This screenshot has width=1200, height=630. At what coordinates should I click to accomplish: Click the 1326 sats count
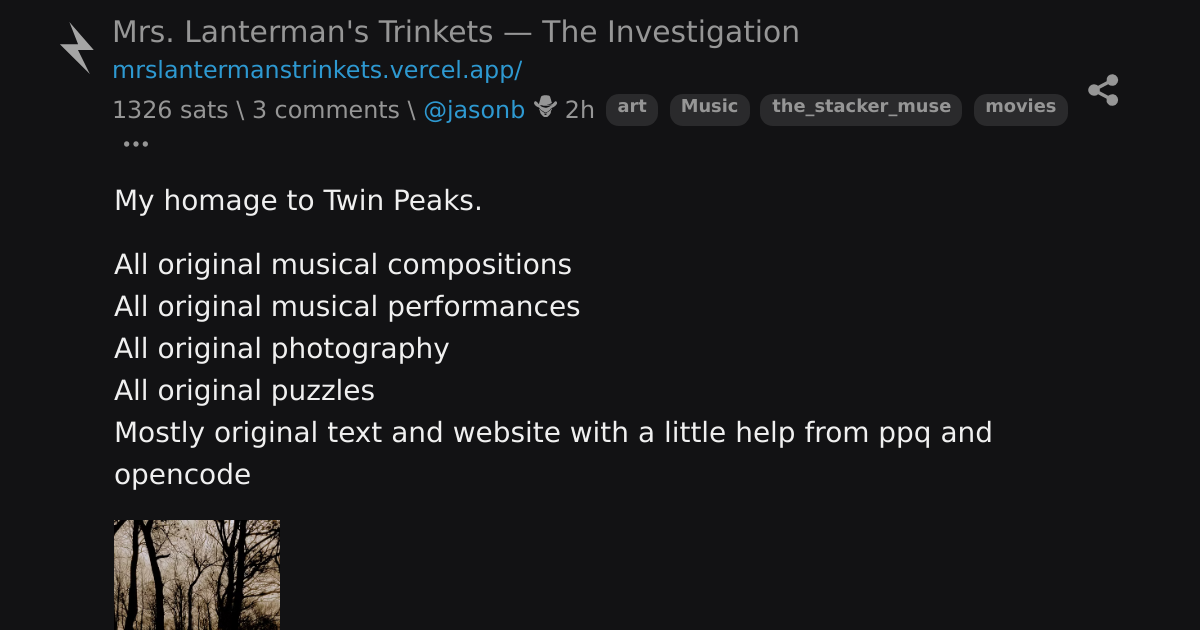coord(170,110)
